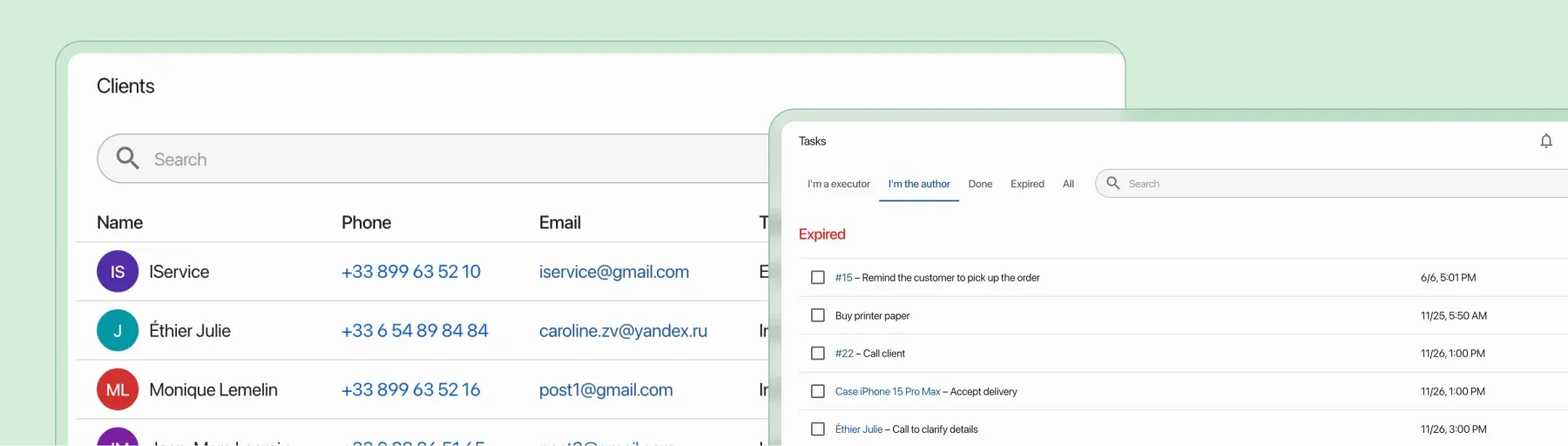Toggle the Call to clarify details checkbox

(818, 429)
